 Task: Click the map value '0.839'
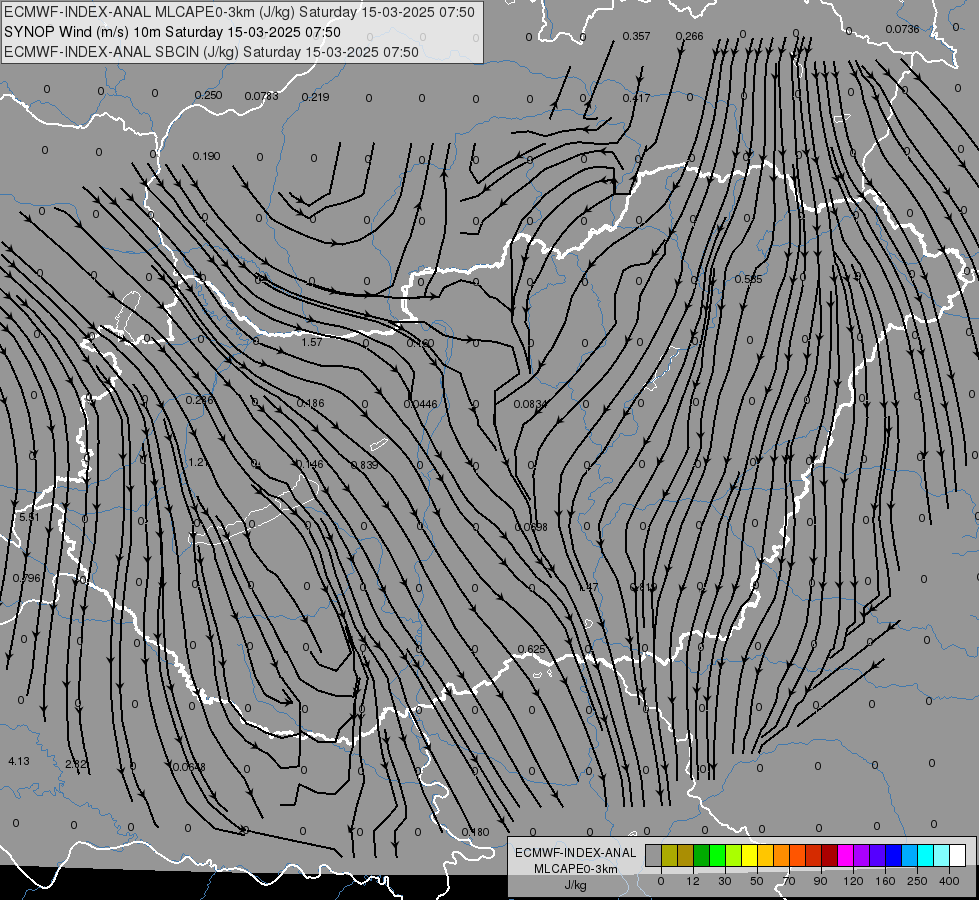pyautogui.click(x=365, y=465)
